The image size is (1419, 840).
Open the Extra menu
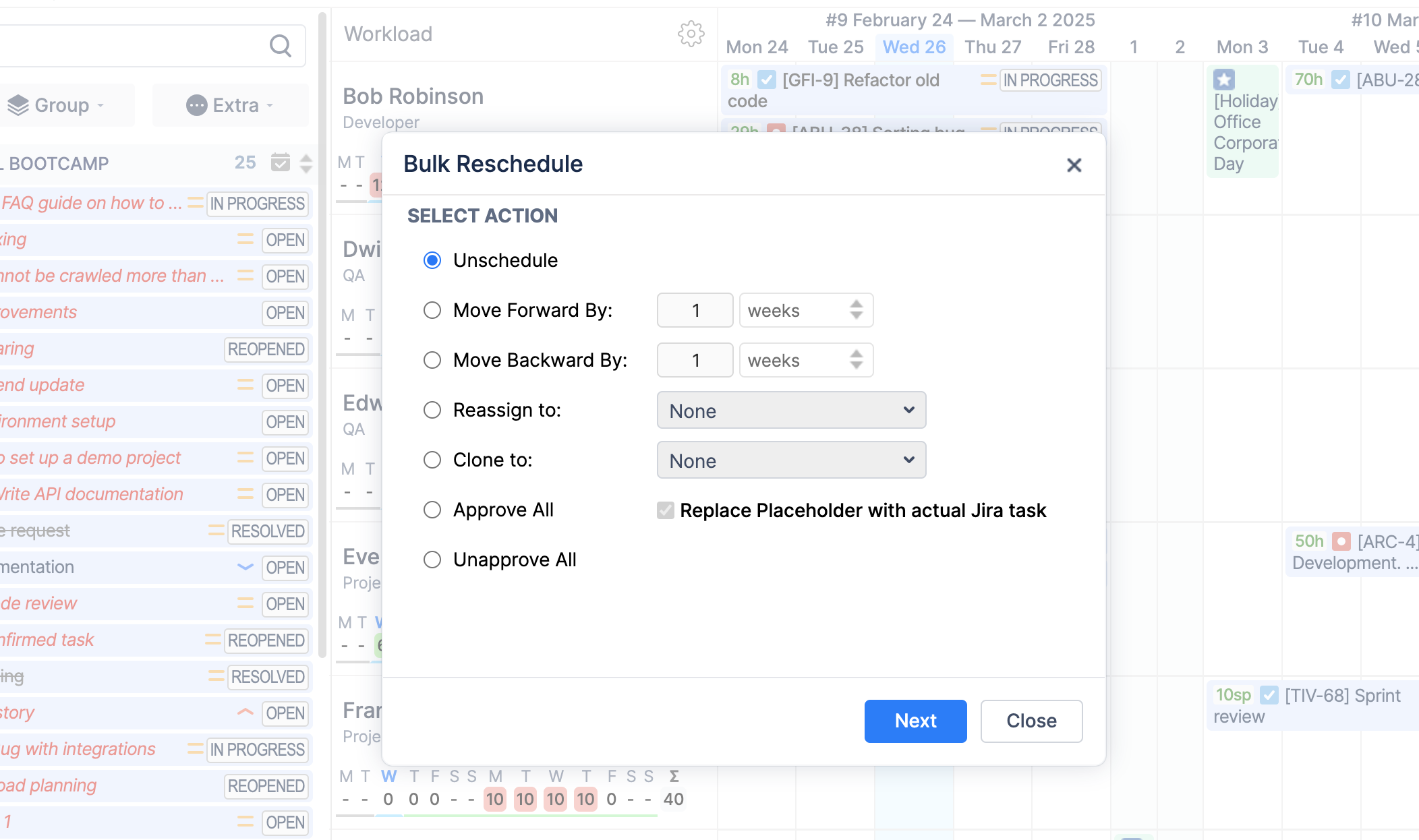point(230,104)
